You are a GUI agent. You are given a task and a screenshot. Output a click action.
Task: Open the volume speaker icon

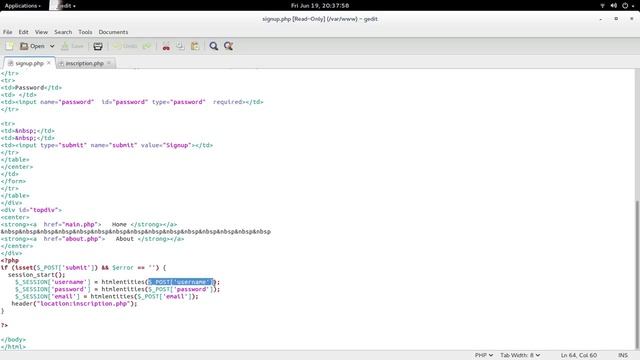pos(613,6)
